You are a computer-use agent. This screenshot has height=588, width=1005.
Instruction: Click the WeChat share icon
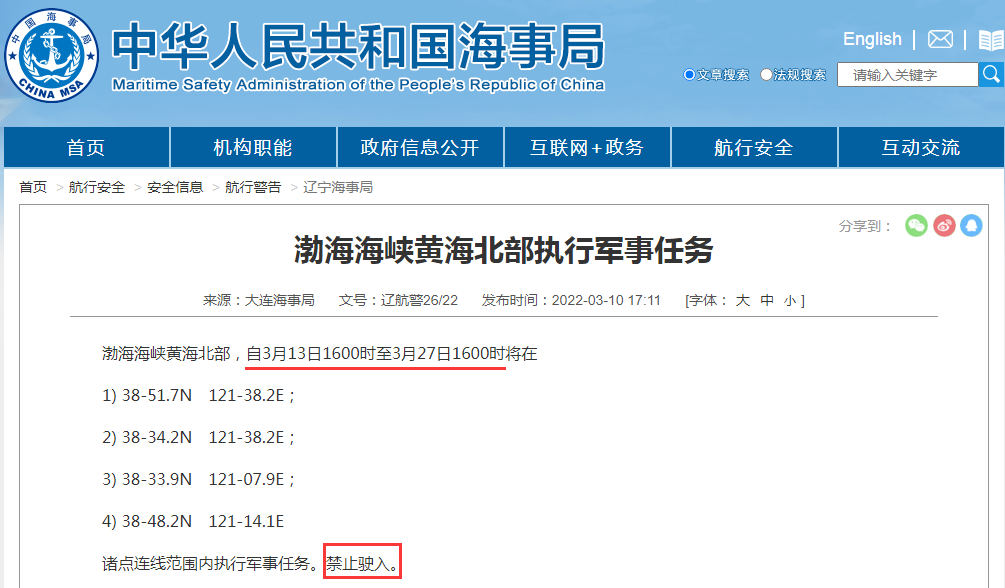[x=915, y=226]
